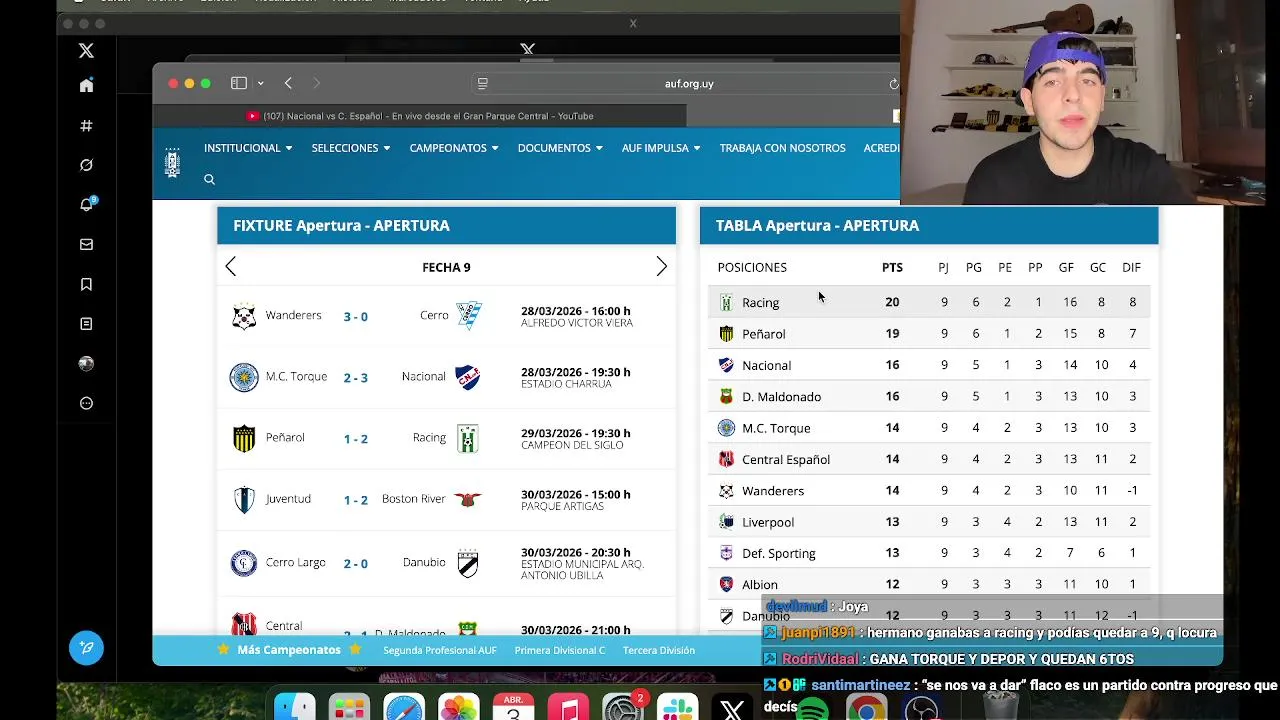Open Safari from the Dock
Screen dimensions: 1280x720
[404, 708]
